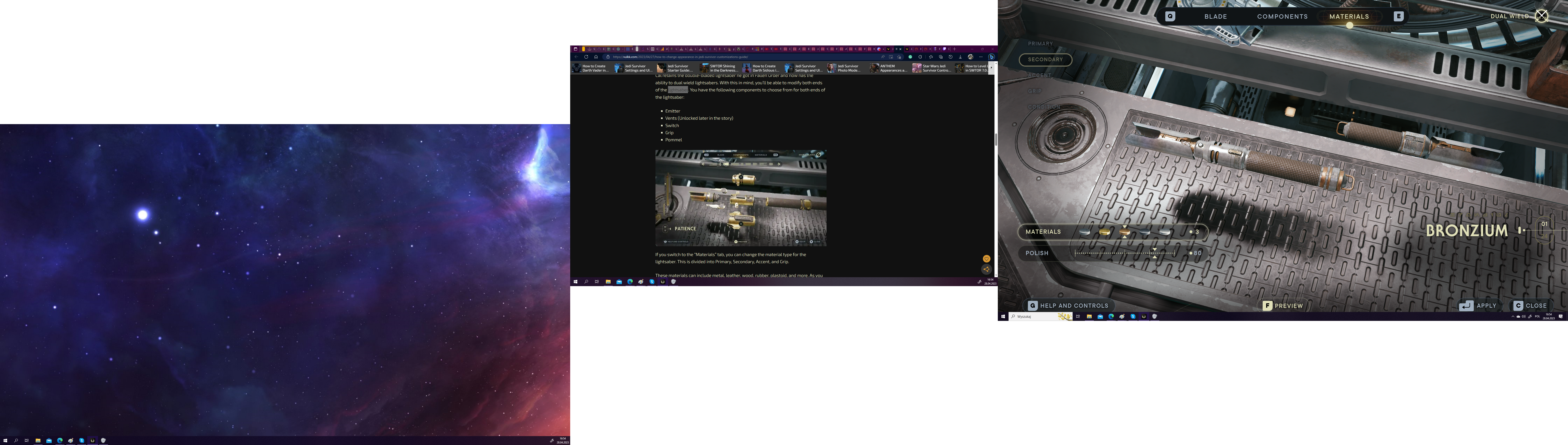The width and height of the screenshot is (1568, 445).
Task: Open notification center on game monitor taskbar
Action: coord(1561,317)
